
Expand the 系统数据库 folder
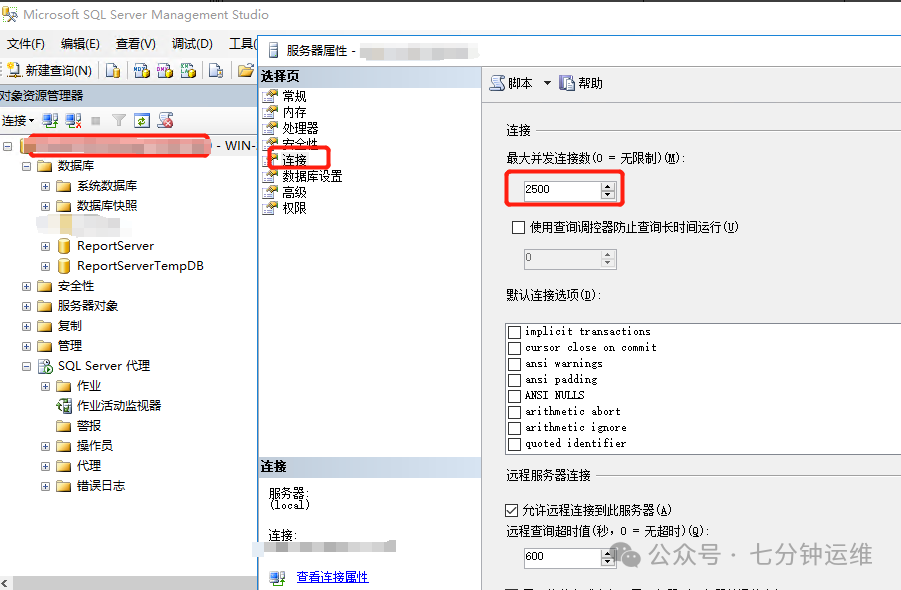click(45, 187)
